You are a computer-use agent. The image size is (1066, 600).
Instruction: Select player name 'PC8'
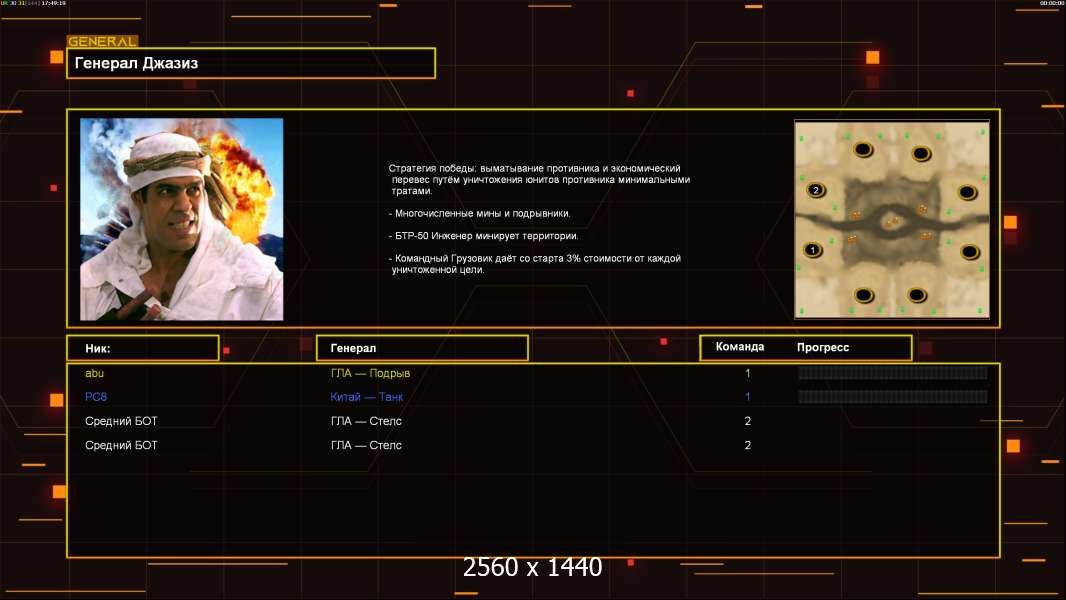96,397
